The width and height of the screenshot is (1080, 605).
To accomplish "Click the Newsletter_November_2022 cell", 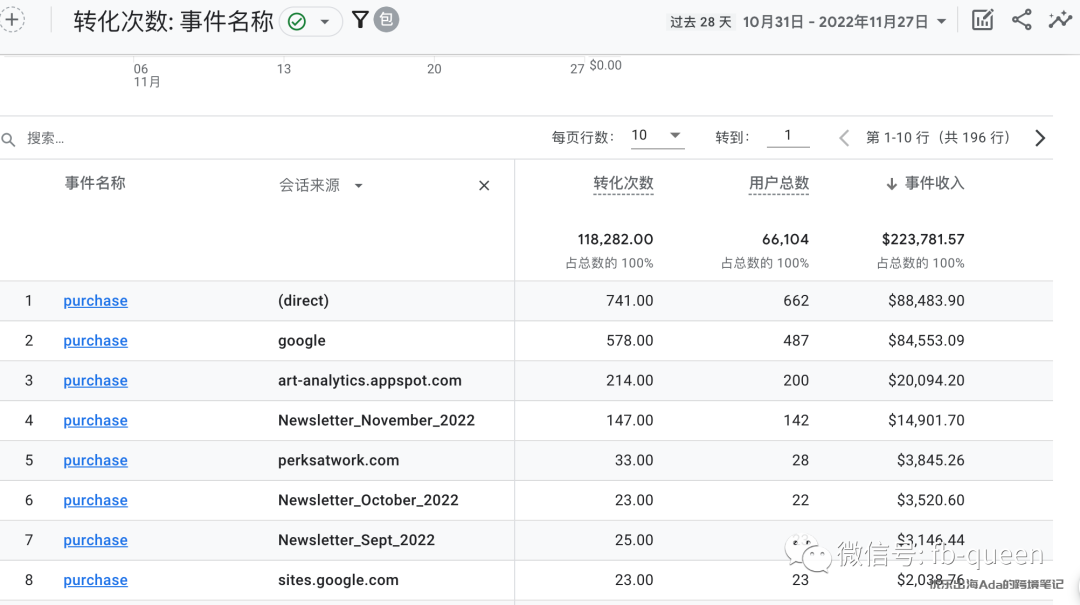I will click(x=376, y=420).
